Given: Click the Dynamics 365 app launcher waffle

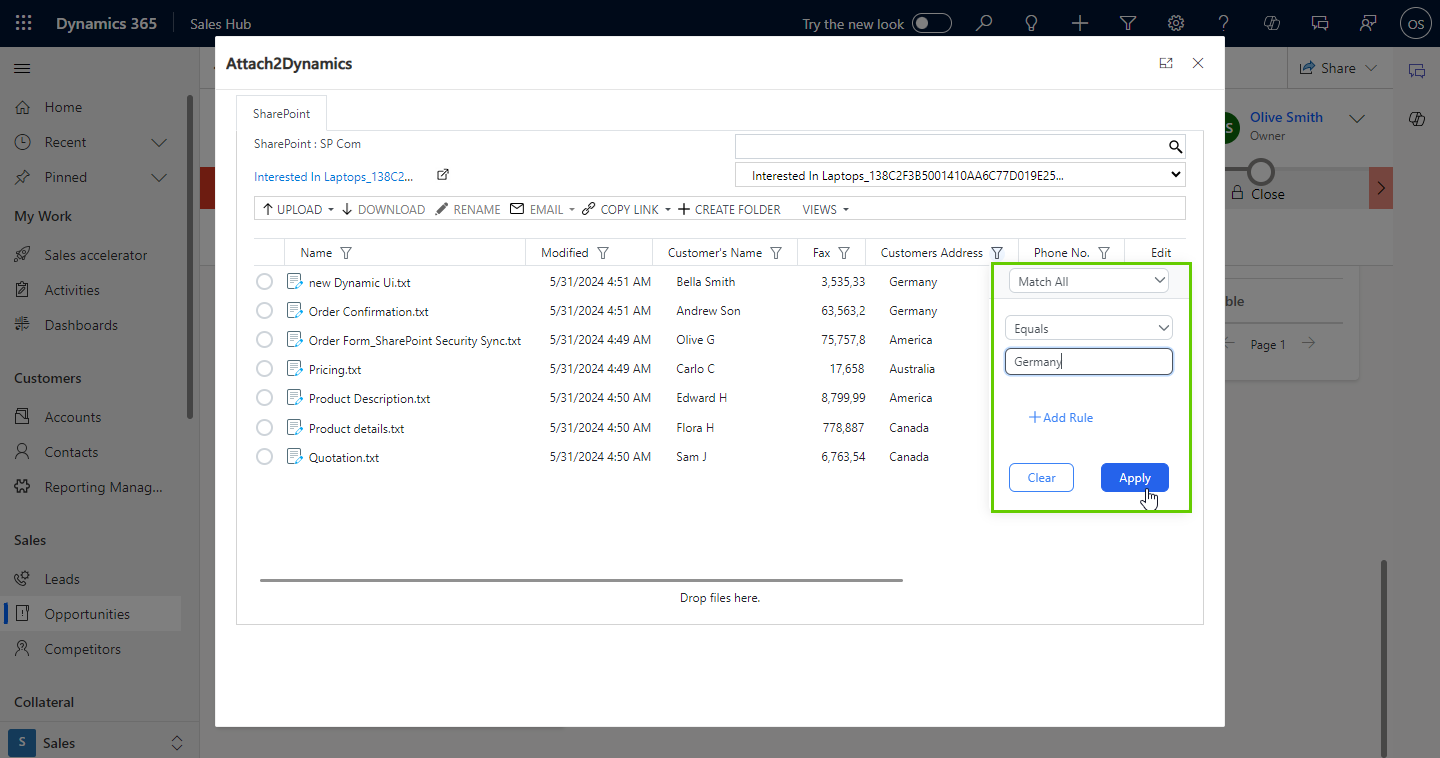Looking at the screenshot, I should [24, 23].
